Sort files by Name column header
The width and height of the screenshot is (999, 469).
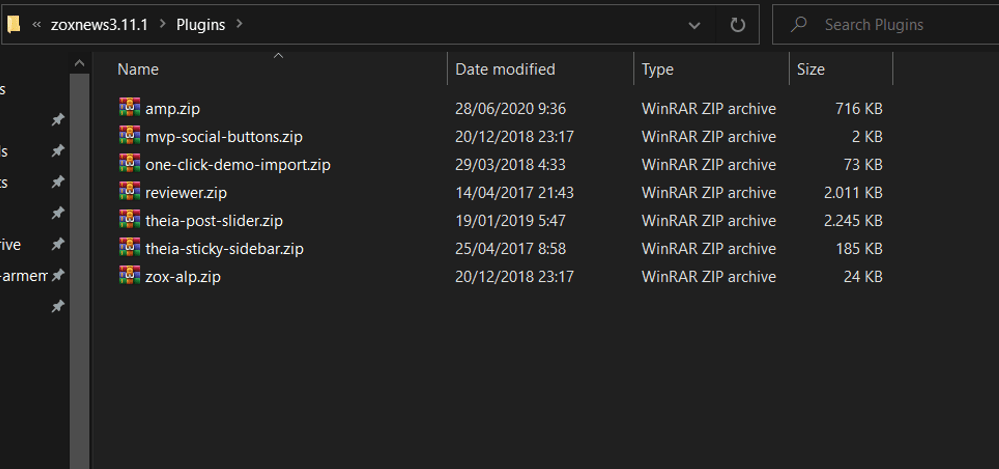(138, 69)
